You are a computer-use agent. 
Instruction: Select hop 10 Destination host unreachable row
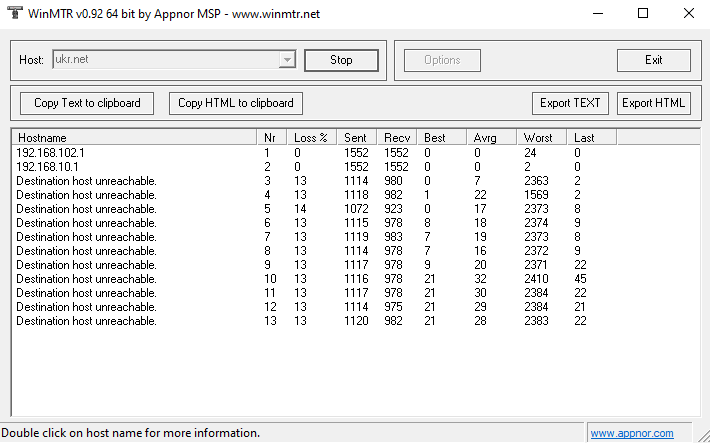(x=87, y=279)
